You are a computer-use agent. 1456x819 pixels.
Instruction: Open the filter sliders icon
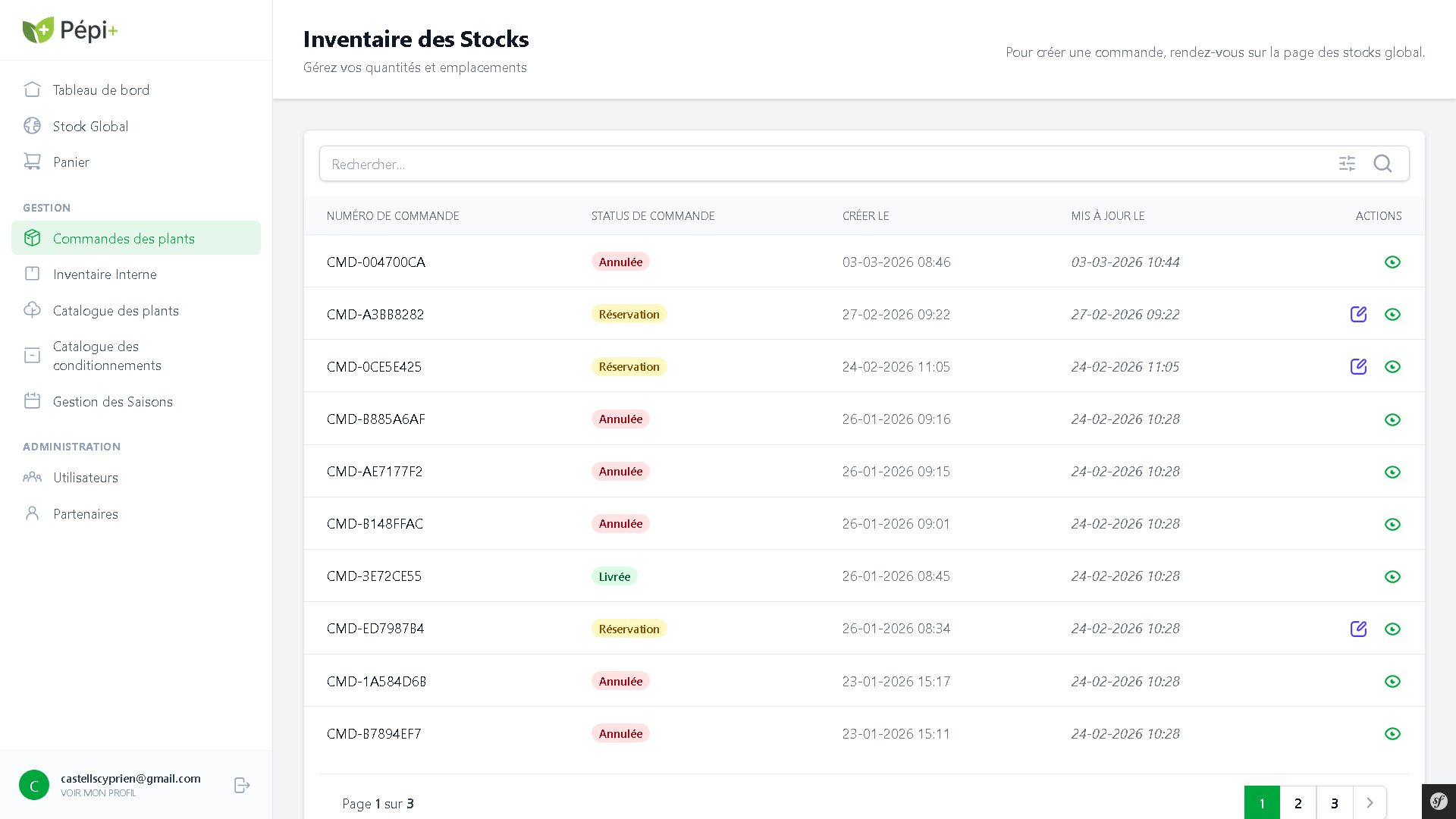[x=1347, y=164]
